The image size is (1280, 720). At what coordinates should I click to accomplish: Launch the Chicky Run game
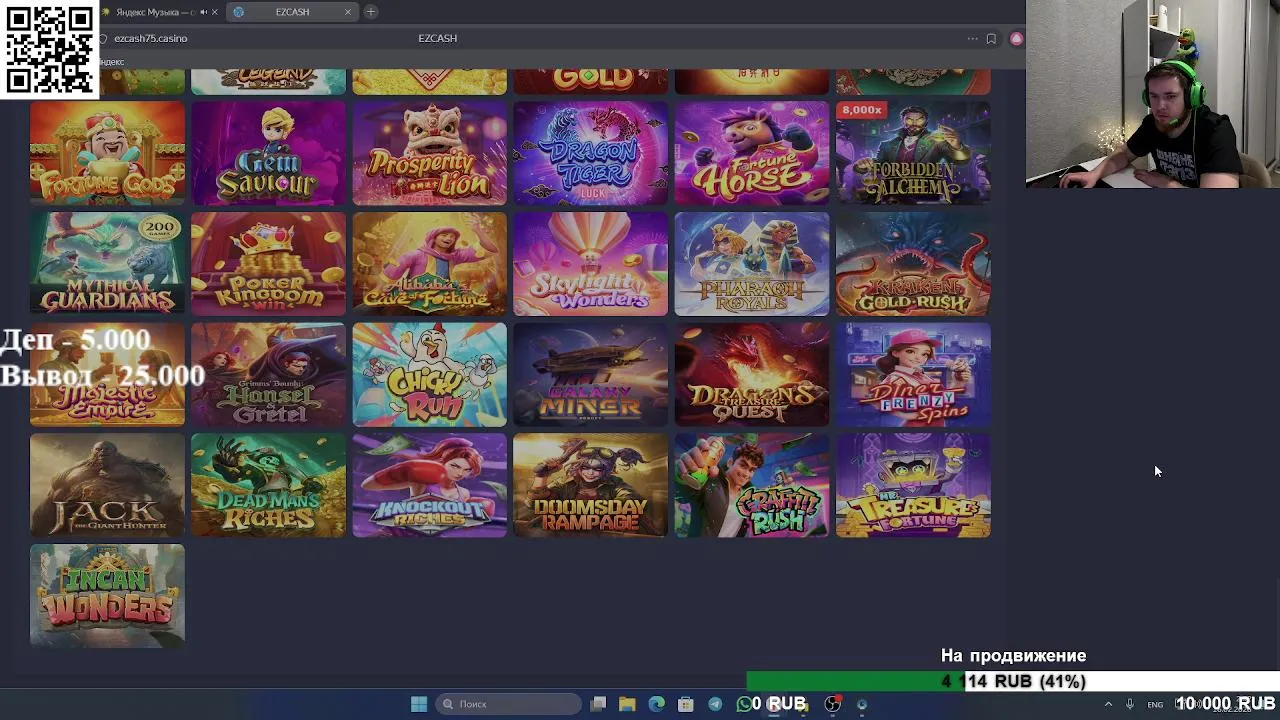(429, 375)
